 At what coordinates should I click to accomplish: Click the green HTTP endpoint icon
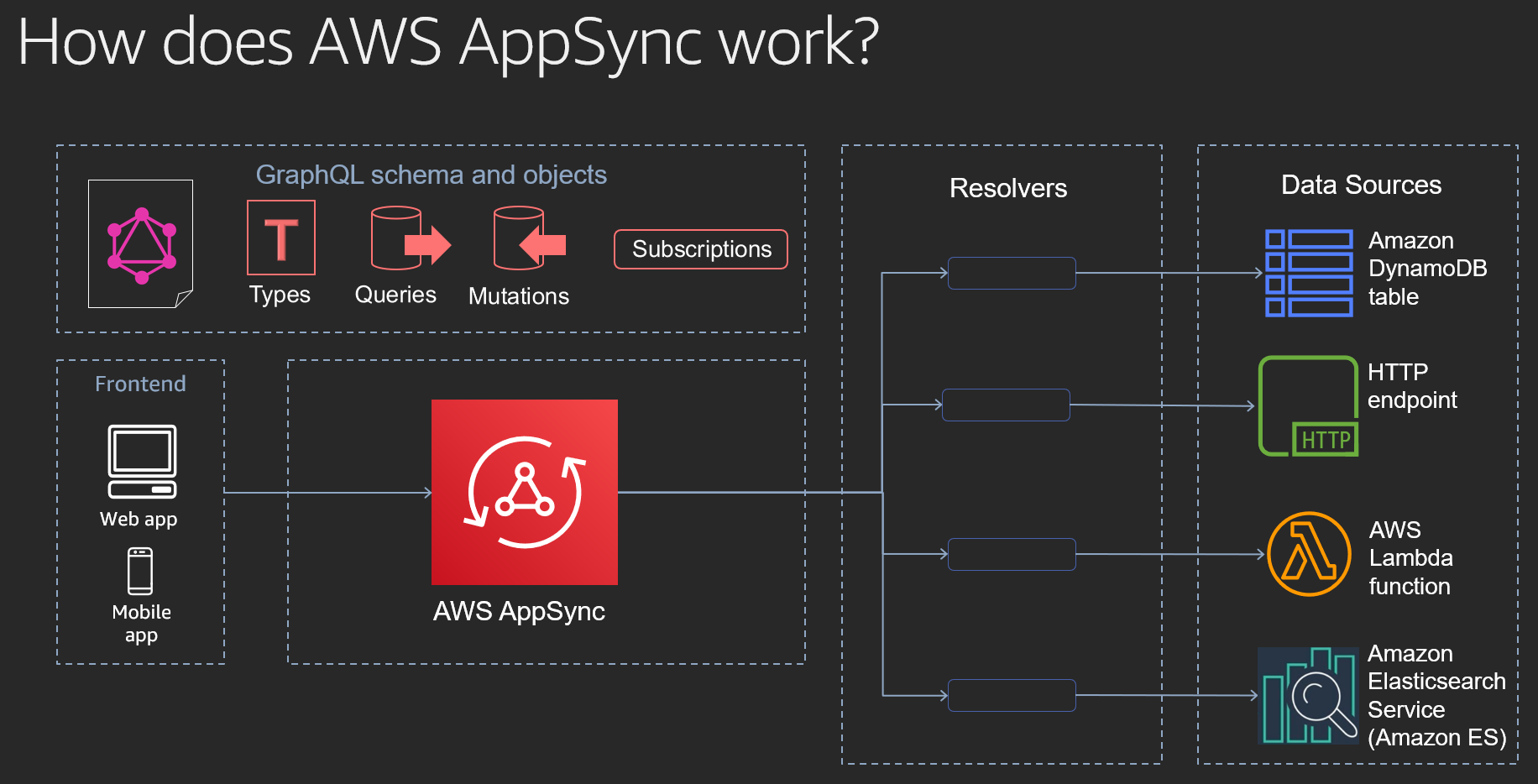point(1308,406)
